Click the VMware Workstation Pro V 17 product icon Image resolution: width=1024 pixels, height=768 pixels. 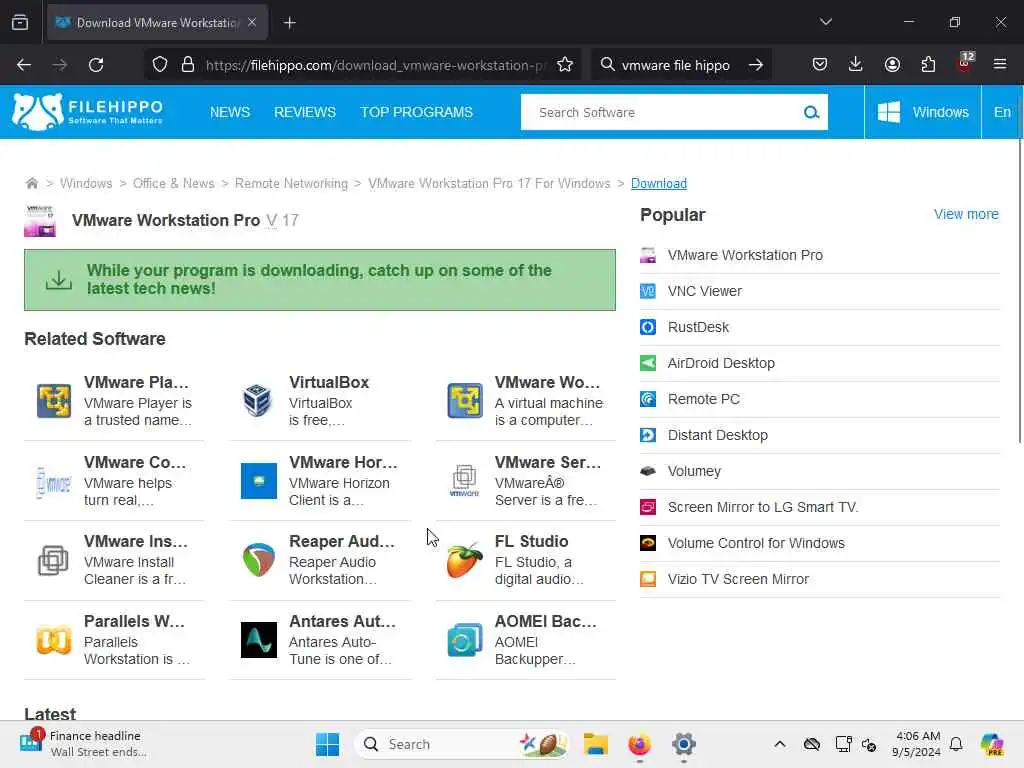pyautogui.click(x=40, y=221)
